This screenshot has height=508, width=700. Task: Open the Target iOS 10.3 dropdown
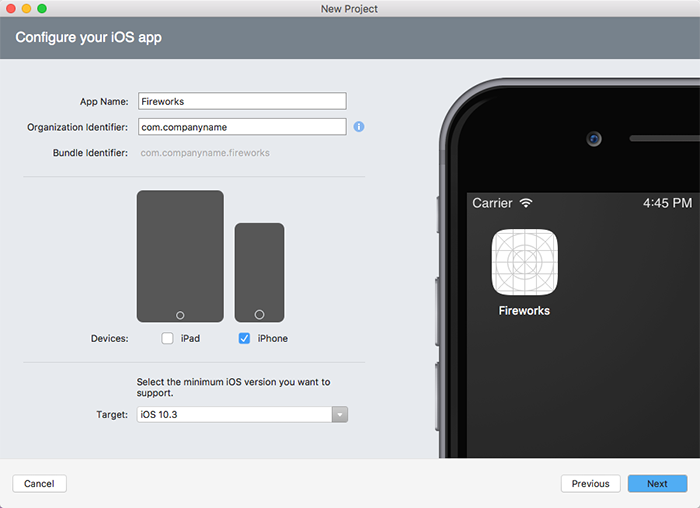point(241,415)
